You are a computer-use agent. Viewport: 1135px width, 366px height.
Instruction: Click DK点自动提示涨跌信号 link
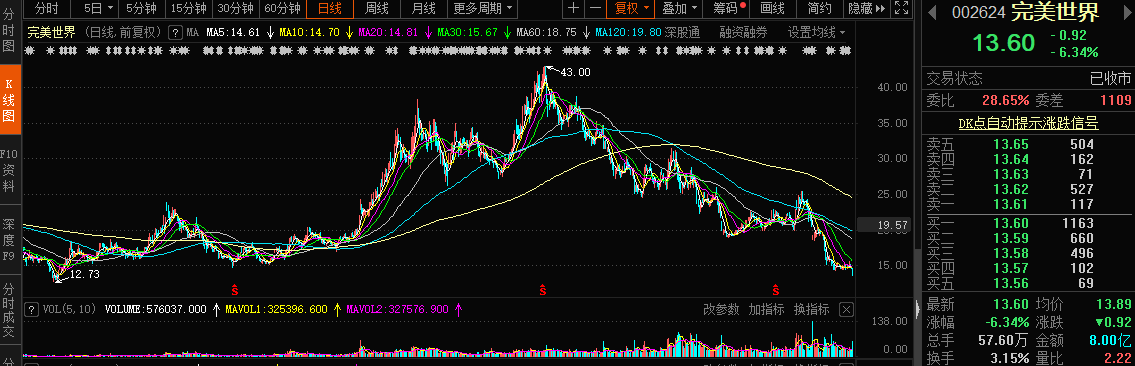(x=1028, y=124)
